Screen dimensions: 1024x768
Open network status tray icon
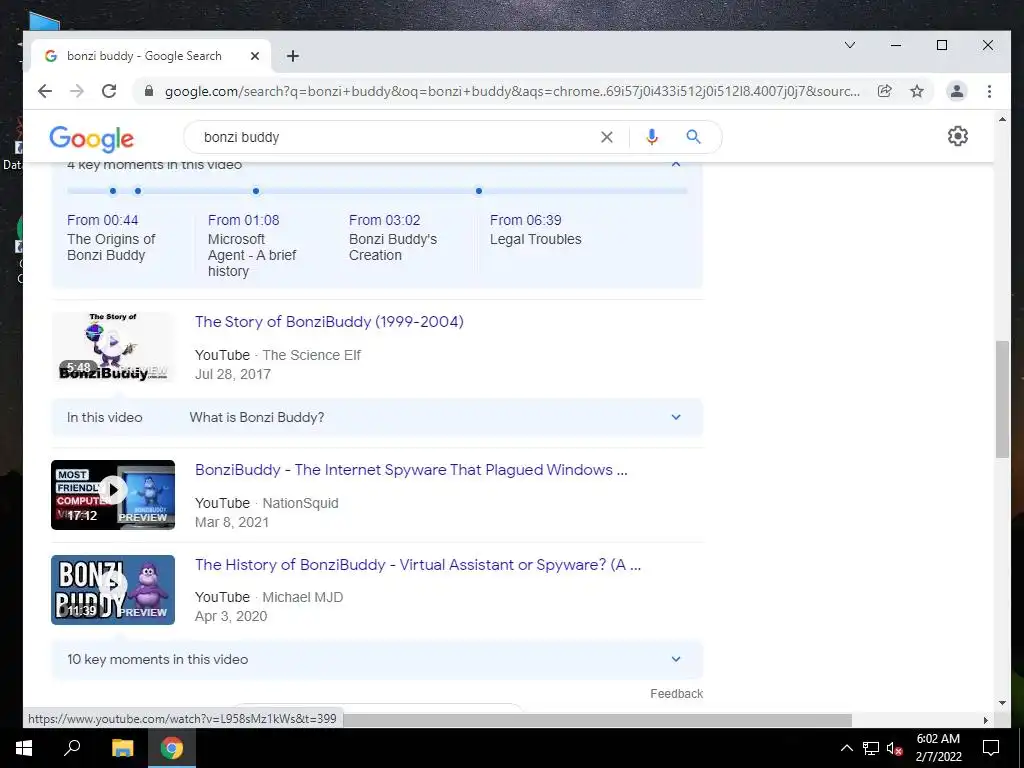pyautogui.click(x=871, y=748)
